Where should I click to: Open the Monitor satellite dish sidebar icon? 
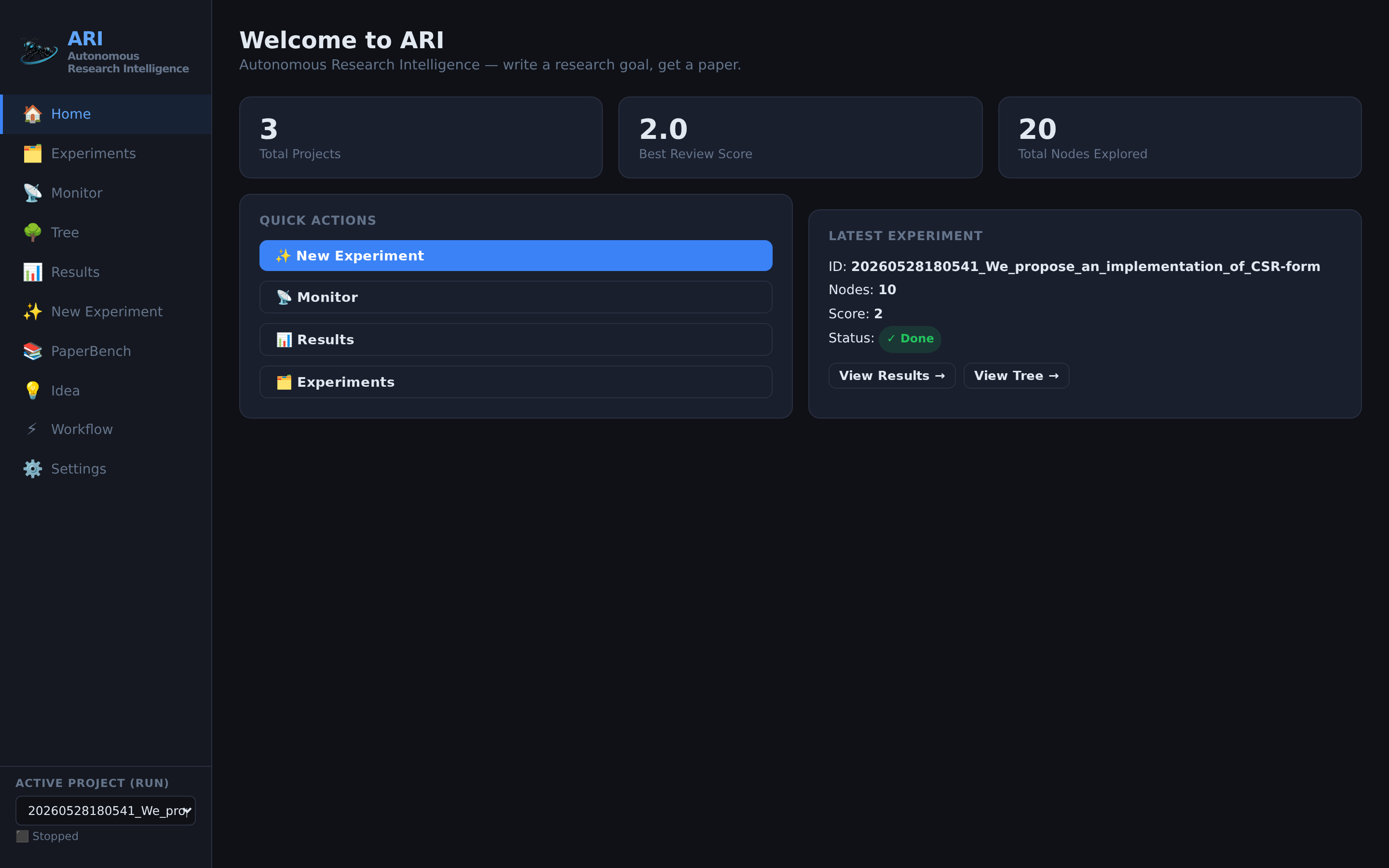[x=33, y=193]
